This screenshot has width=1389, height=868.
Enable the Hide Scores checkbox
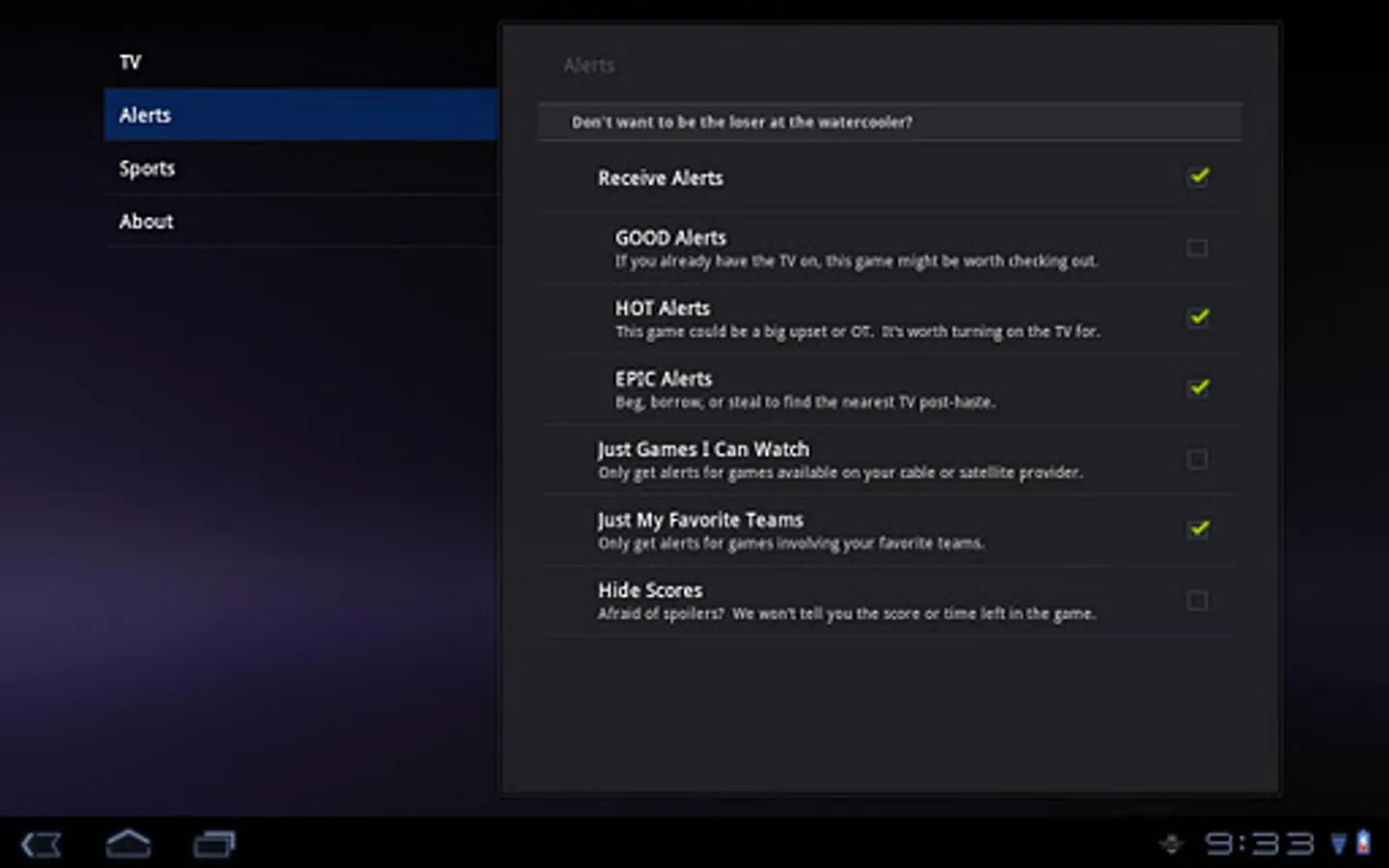coord(1197,600)
